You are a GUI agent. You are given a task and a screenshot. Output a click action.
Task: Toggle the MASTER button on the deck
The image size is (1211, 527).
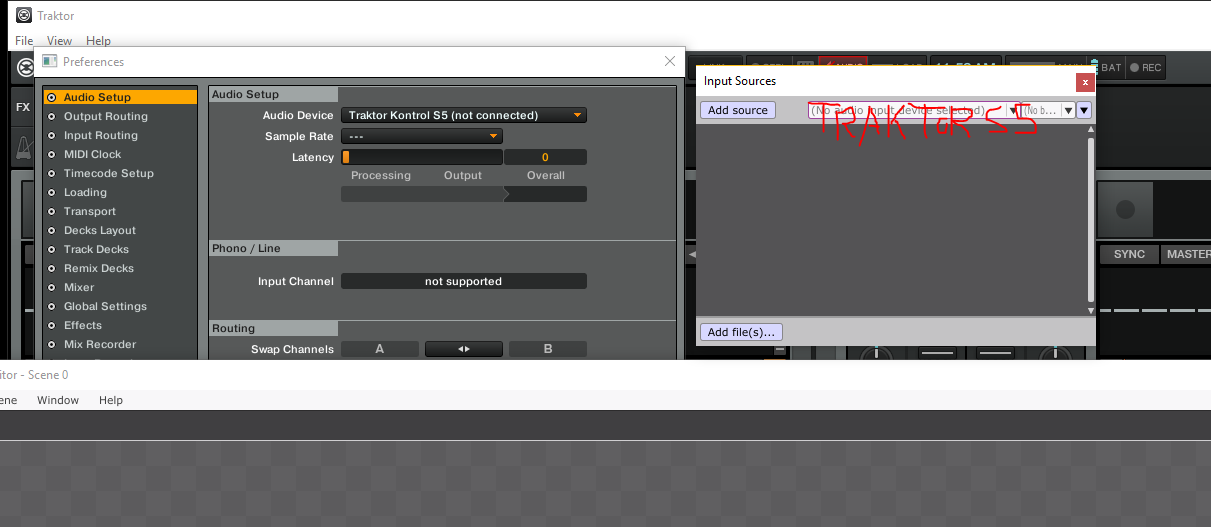(1187, 254)
